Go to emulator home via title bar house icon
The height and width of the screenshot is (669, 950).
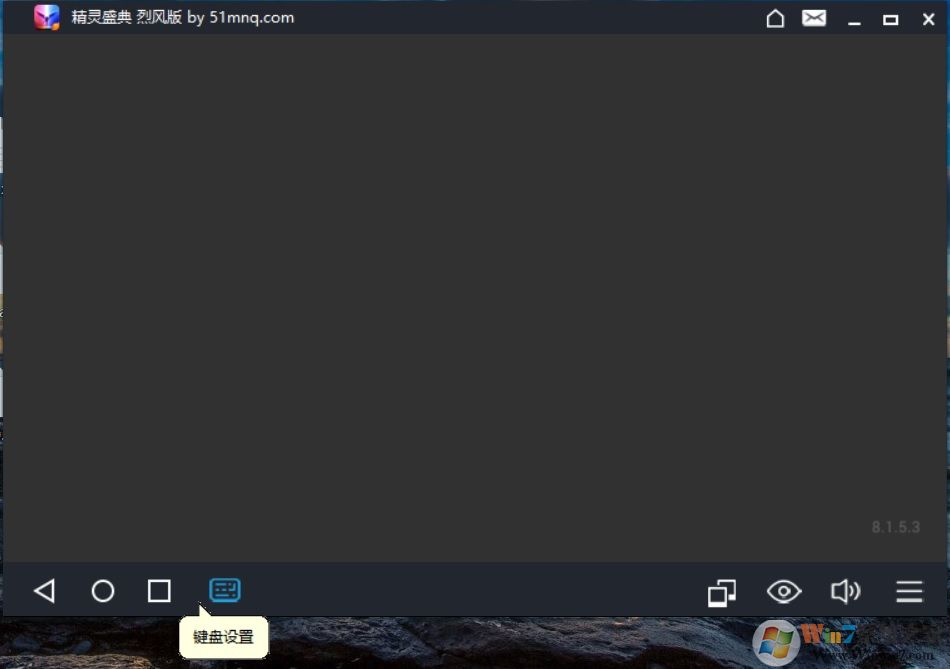(x=775, y=18)
